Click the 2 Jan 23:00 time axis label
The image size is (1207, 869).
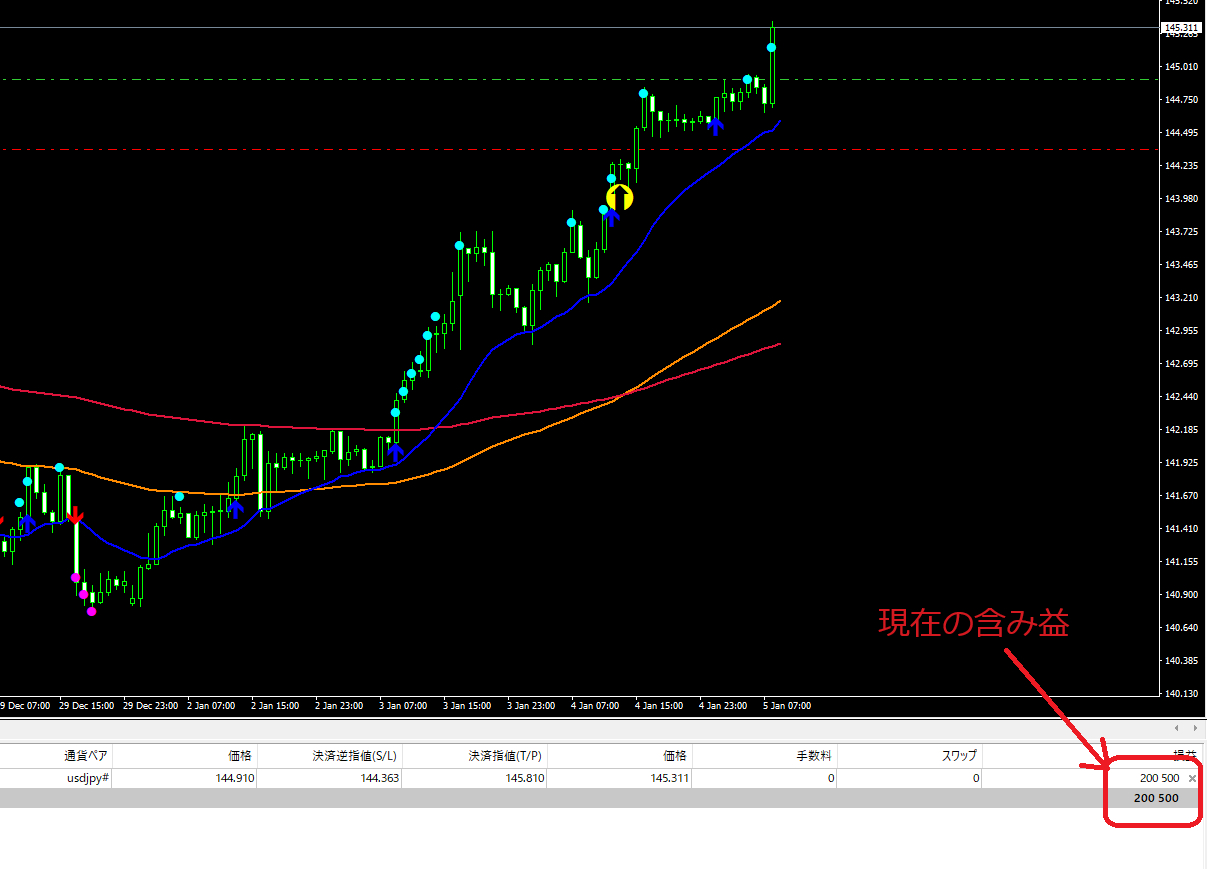pyautogui.click(x=339, y=706)
